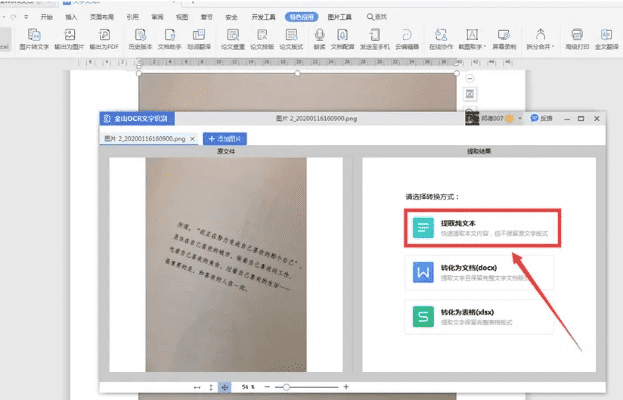623x400 pixels.
Task: Click the 金山OCR文字识别 title label
Action: (x=137, y=118)
